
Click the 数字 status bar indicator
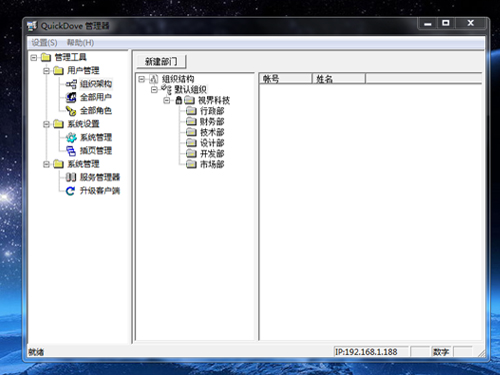coord(441,352)
